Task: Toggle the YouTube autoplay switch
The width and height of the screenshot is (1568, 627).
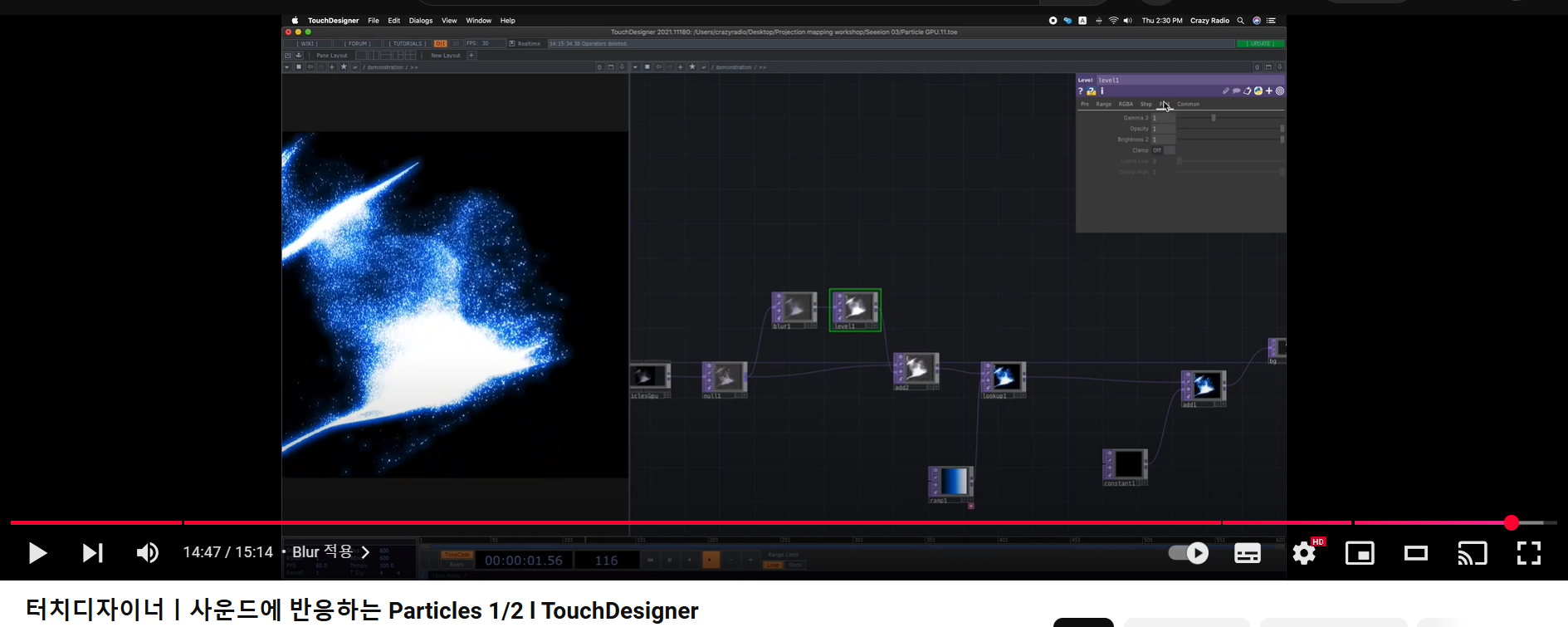Action: coord(1189,553)
